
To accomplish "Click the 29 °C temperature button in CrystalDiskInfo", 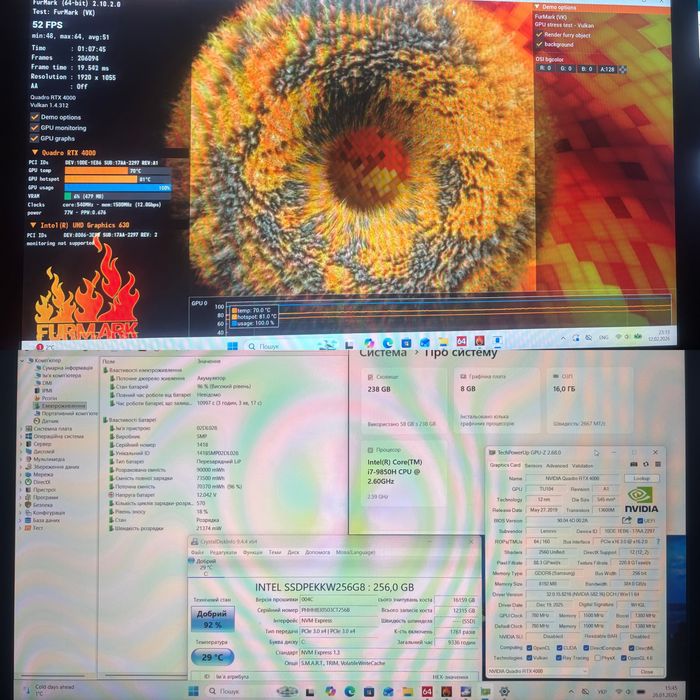I will click(x=212, y=657).
